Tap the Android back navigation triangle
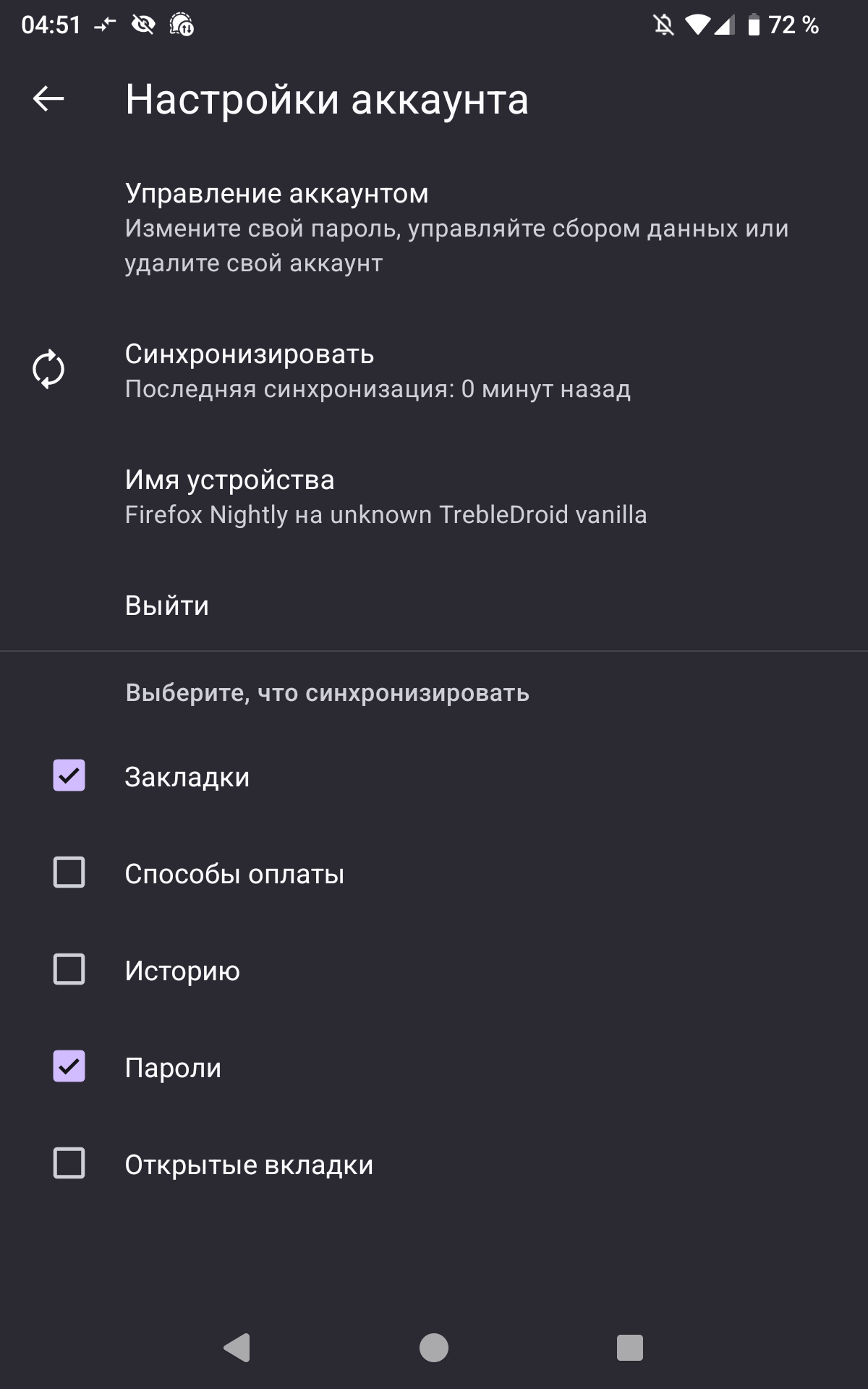868x1389 pixels. coord(237,1348)
